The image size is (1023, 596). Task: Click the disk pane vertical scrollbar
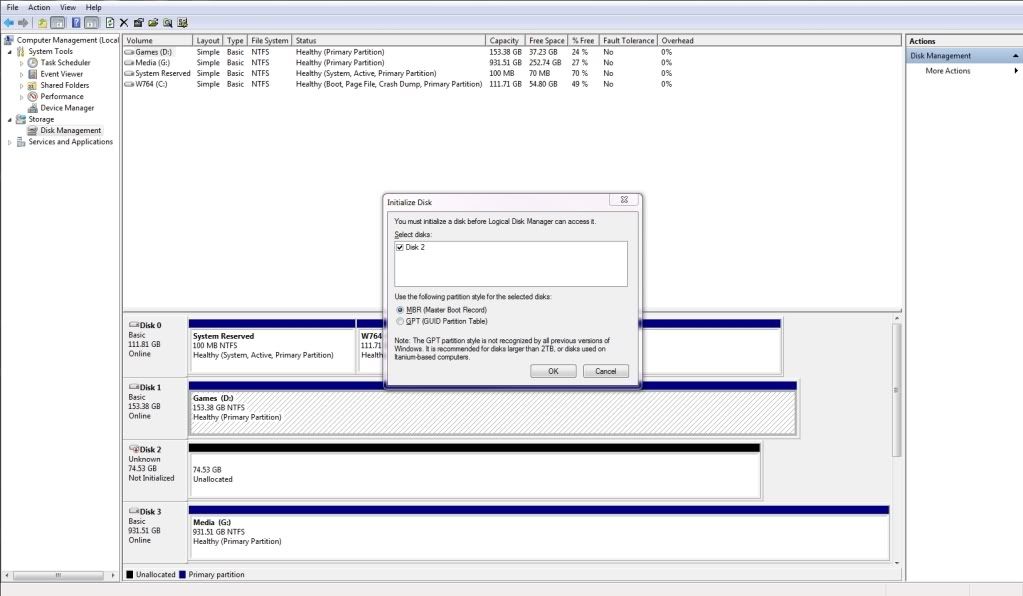[896, 390]
